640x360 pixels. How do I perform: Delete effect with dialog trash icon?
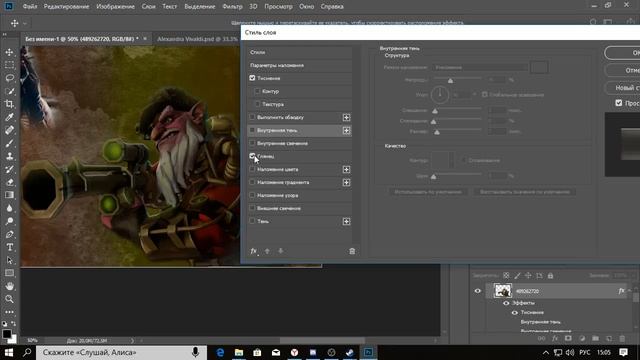click(352, 251)
